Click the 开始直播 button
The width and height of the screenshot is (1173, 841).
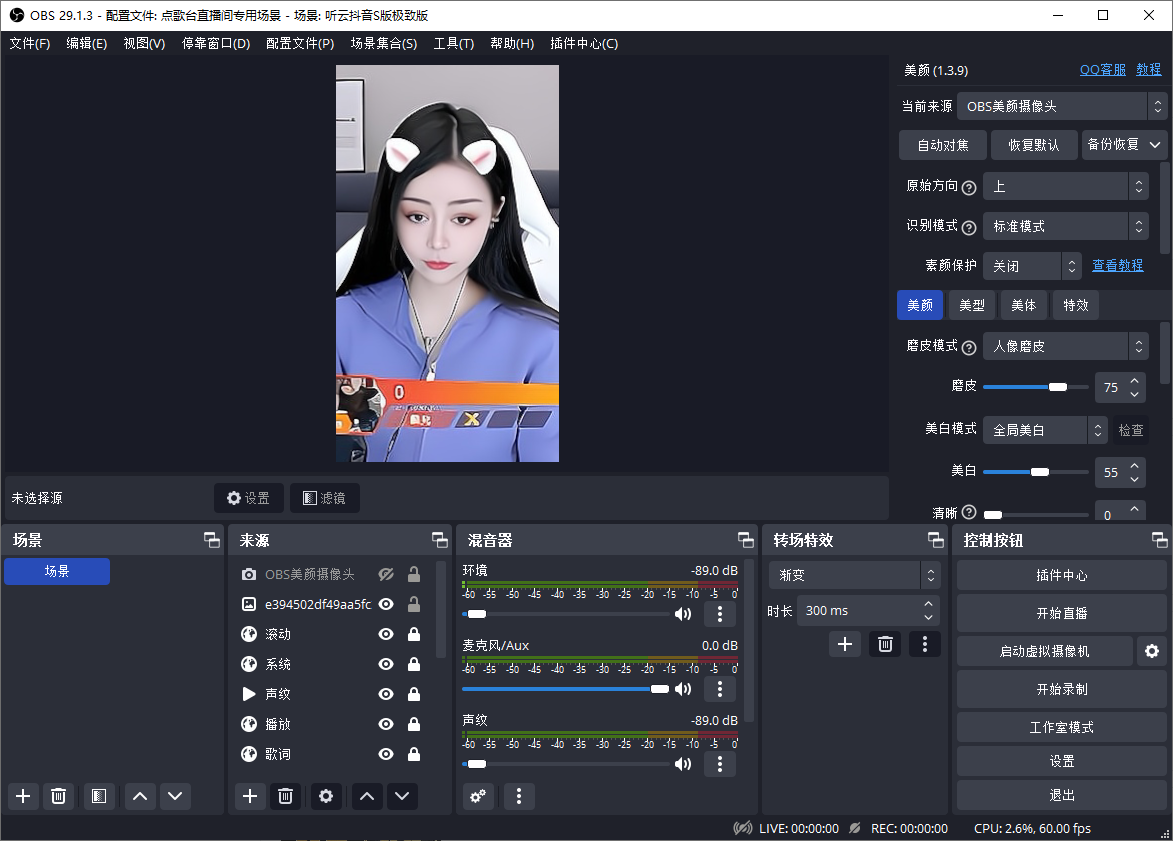(x=1061, y=613)
